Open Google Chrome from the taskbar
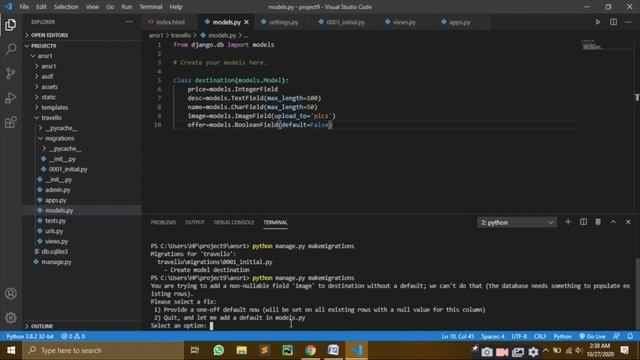 [x=310, y=351]
